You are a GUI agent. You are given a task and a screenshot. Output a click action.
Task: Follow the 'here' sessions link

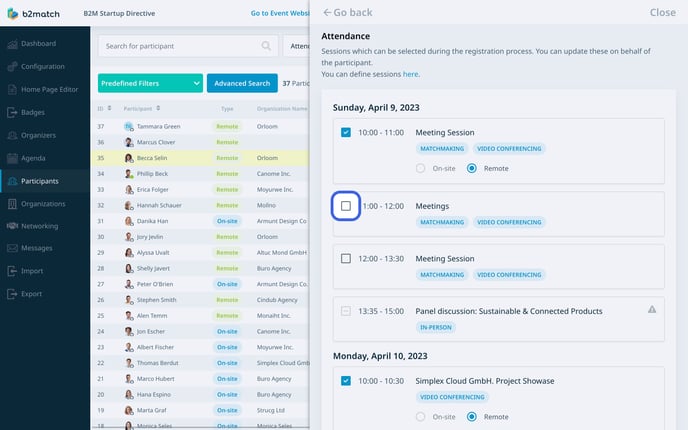pos(410,74)
